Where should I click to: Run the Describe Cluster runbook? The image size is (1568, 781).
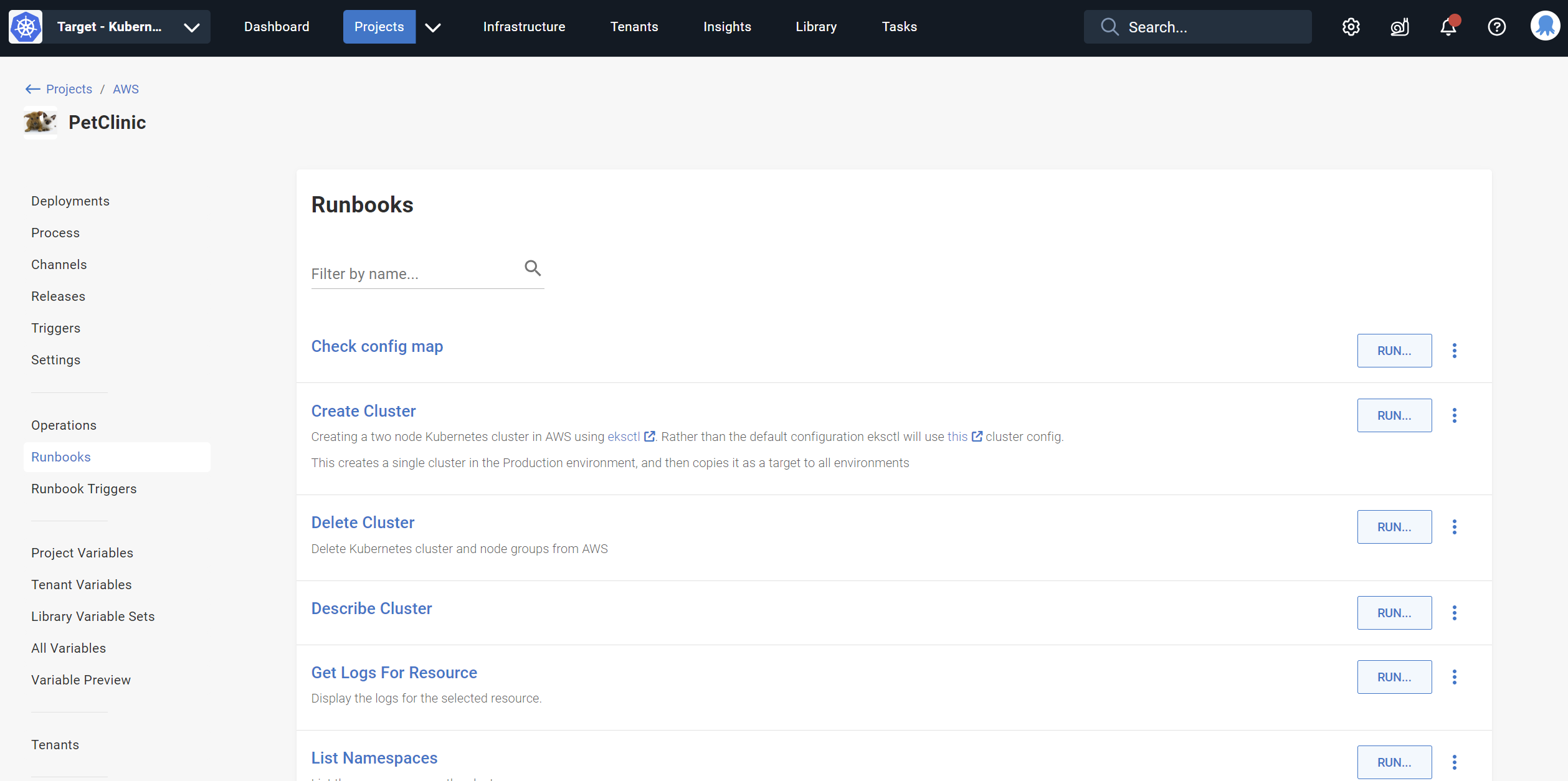1394,613
